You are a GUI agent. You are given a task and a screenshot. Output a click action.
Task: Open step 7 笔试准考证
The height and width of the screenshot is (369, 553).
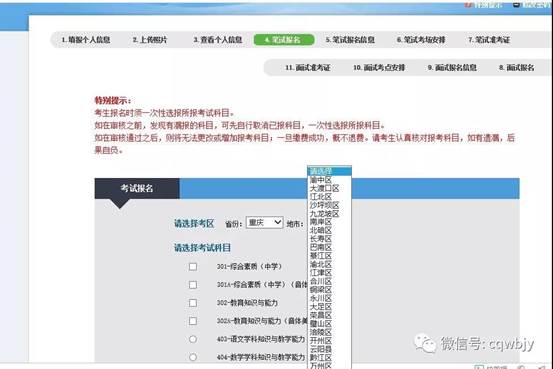(x=489, y=40)
